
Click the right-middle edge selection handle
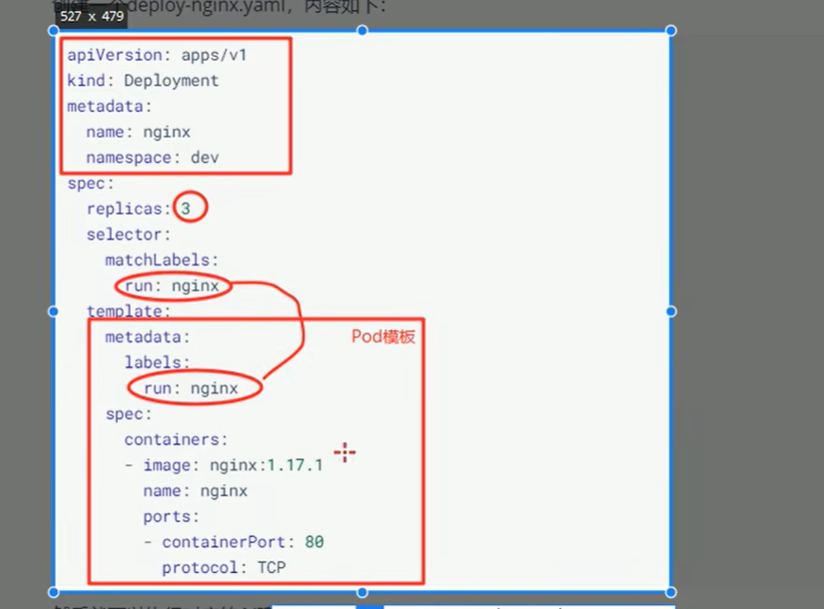pyautogui.click(x=671, y=312)
